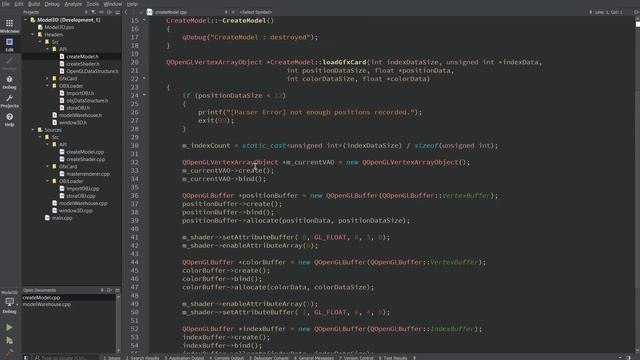Open the Tools menu
640x360 pixels.
92,4
